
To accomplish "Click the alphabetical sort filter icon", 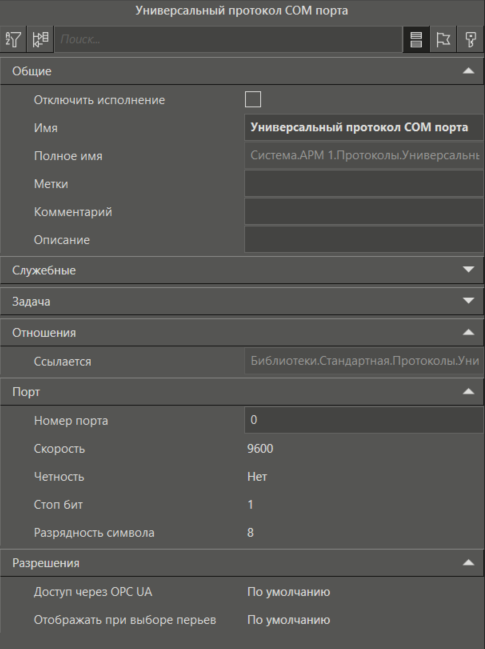I will point(13,39).
